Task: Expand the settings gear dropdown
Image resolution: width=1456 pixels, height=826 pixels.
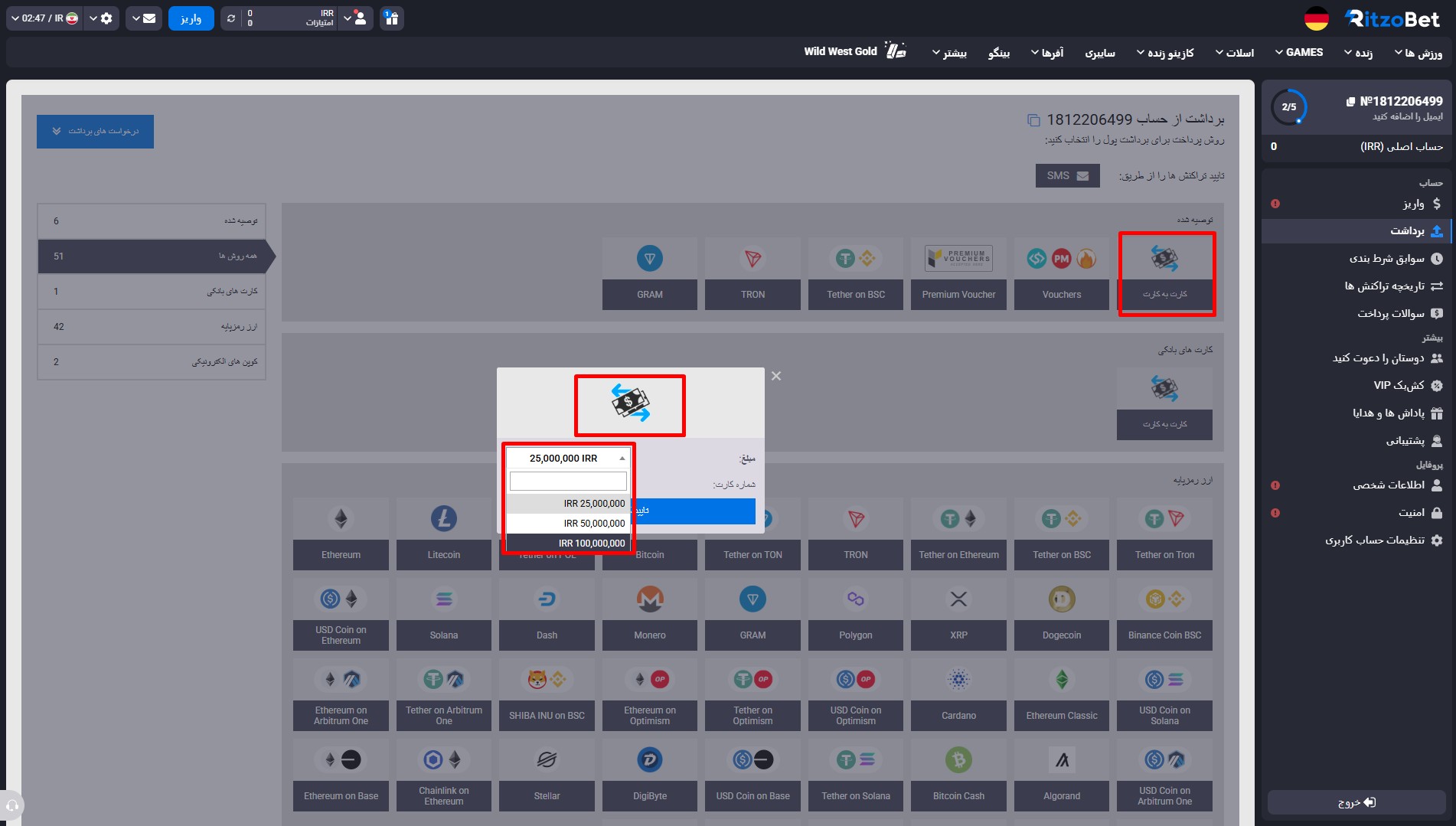Action: click(101, 18)
